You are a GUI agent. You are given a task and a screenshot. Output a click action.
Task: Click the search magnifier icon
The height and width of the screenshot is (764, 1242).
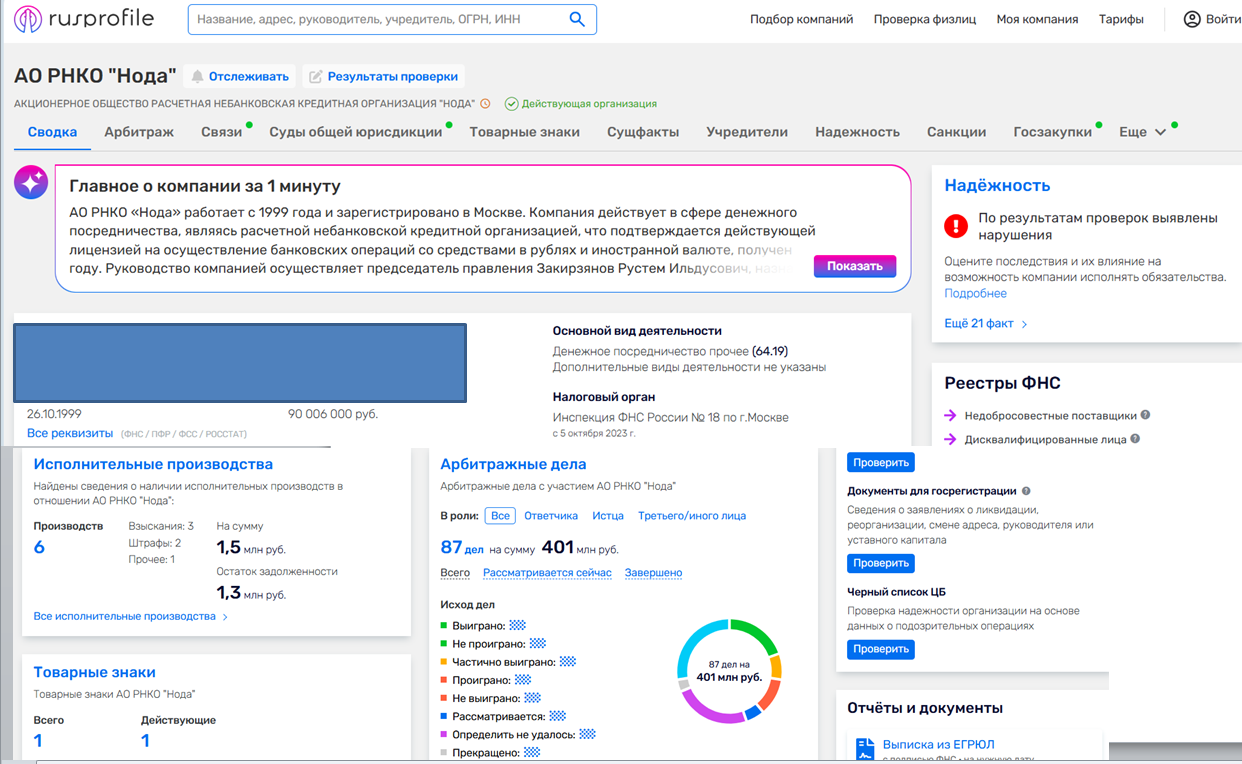pyautogui.click(x=577, y=19)
